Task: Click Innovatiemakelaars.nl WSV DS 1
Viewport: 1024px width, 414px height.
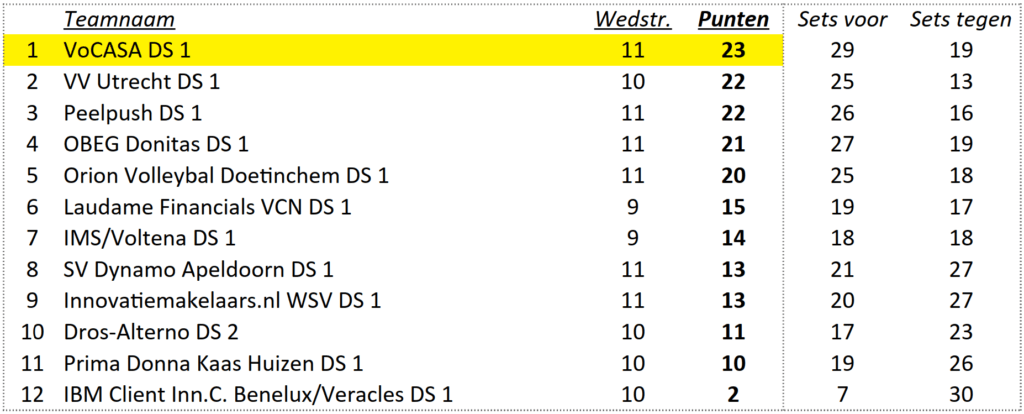Action: [221, 300]
